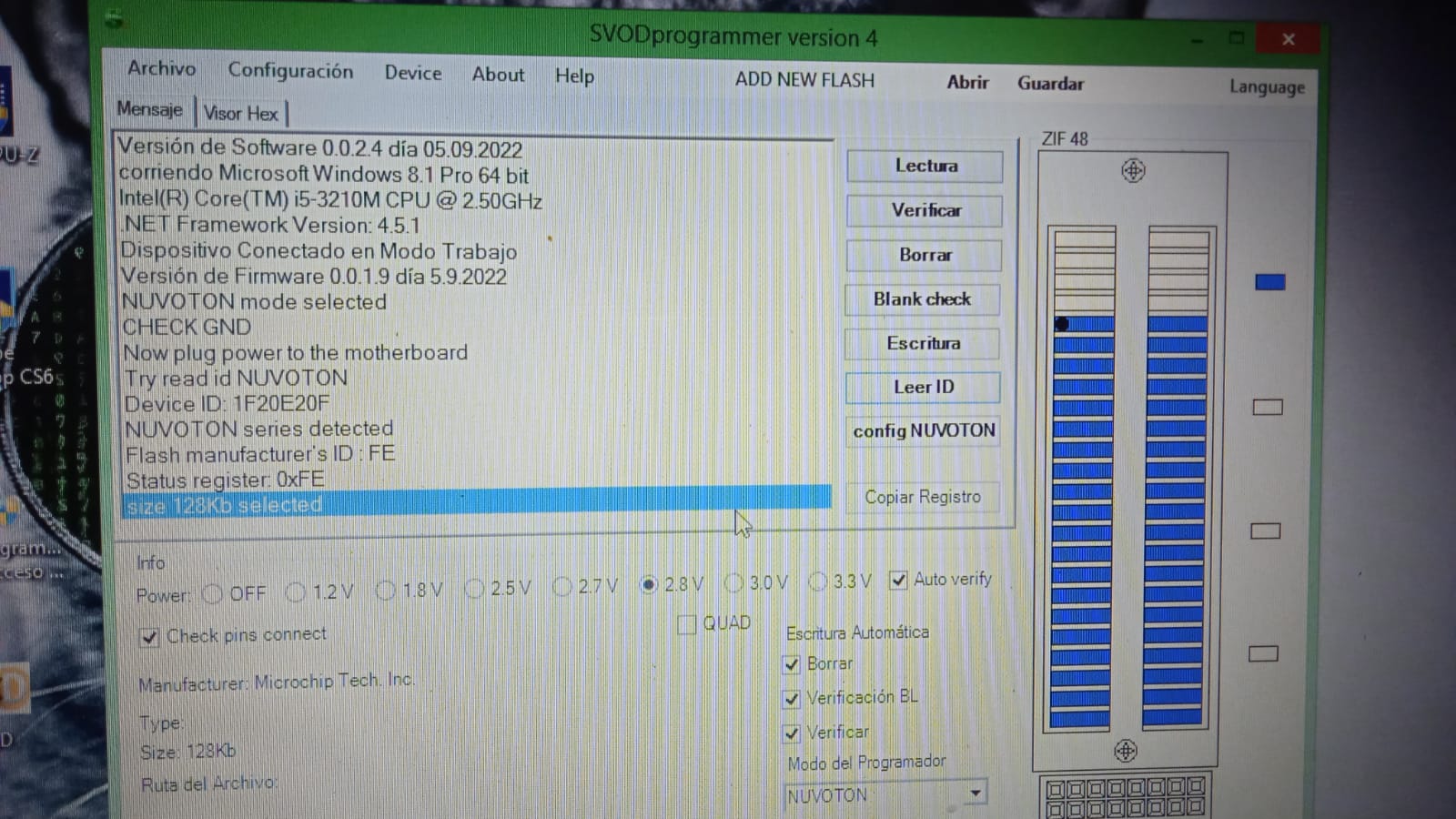The height and width of the screenshot is (819, 1456).
Task: Close the SVODprogrammer window
Action: tap(1288, 39)
